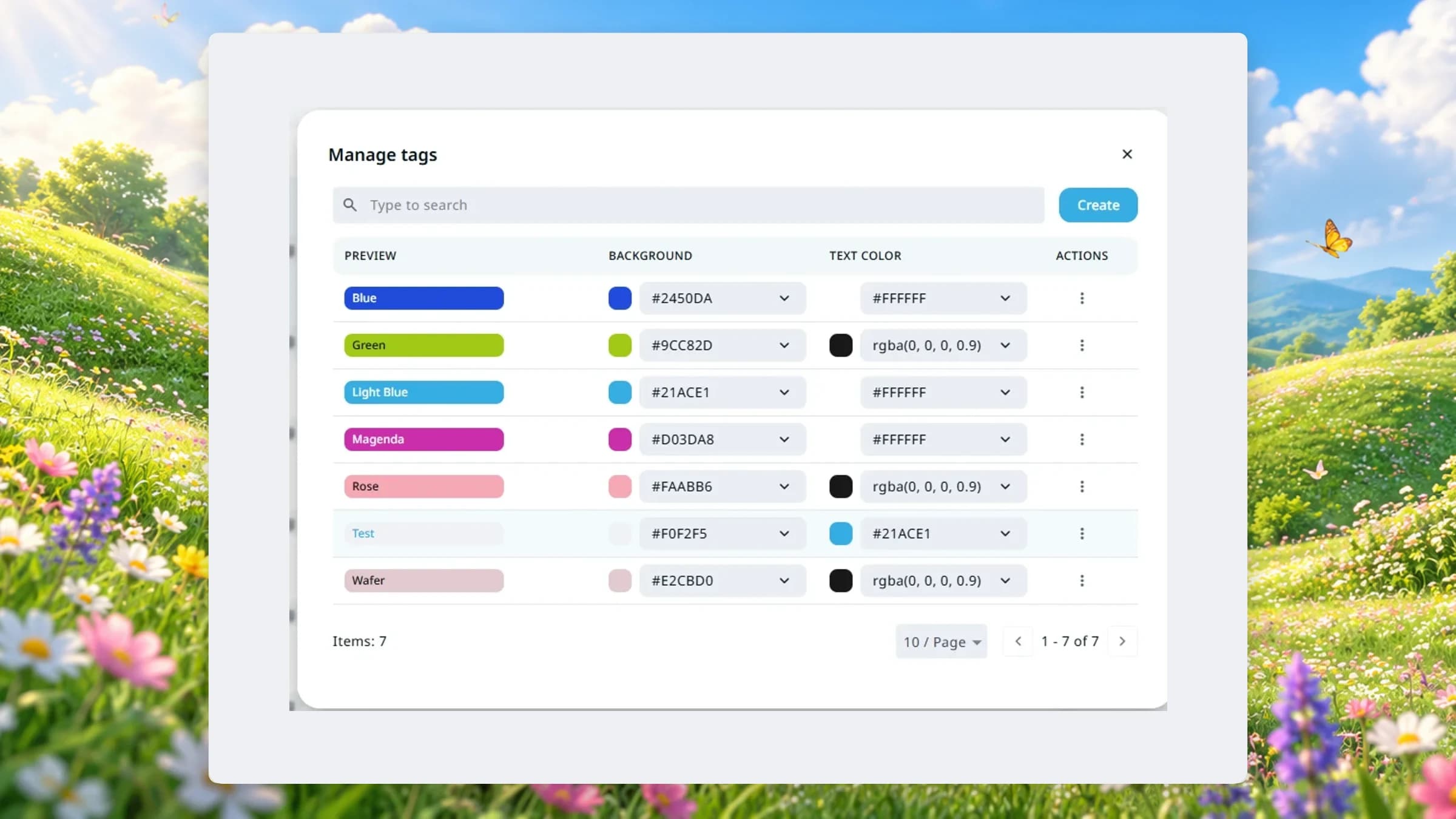The width and height of the screenshot is (1456, 819).
Task: Click the search magnifier icon
Action: tap(350, 205)
